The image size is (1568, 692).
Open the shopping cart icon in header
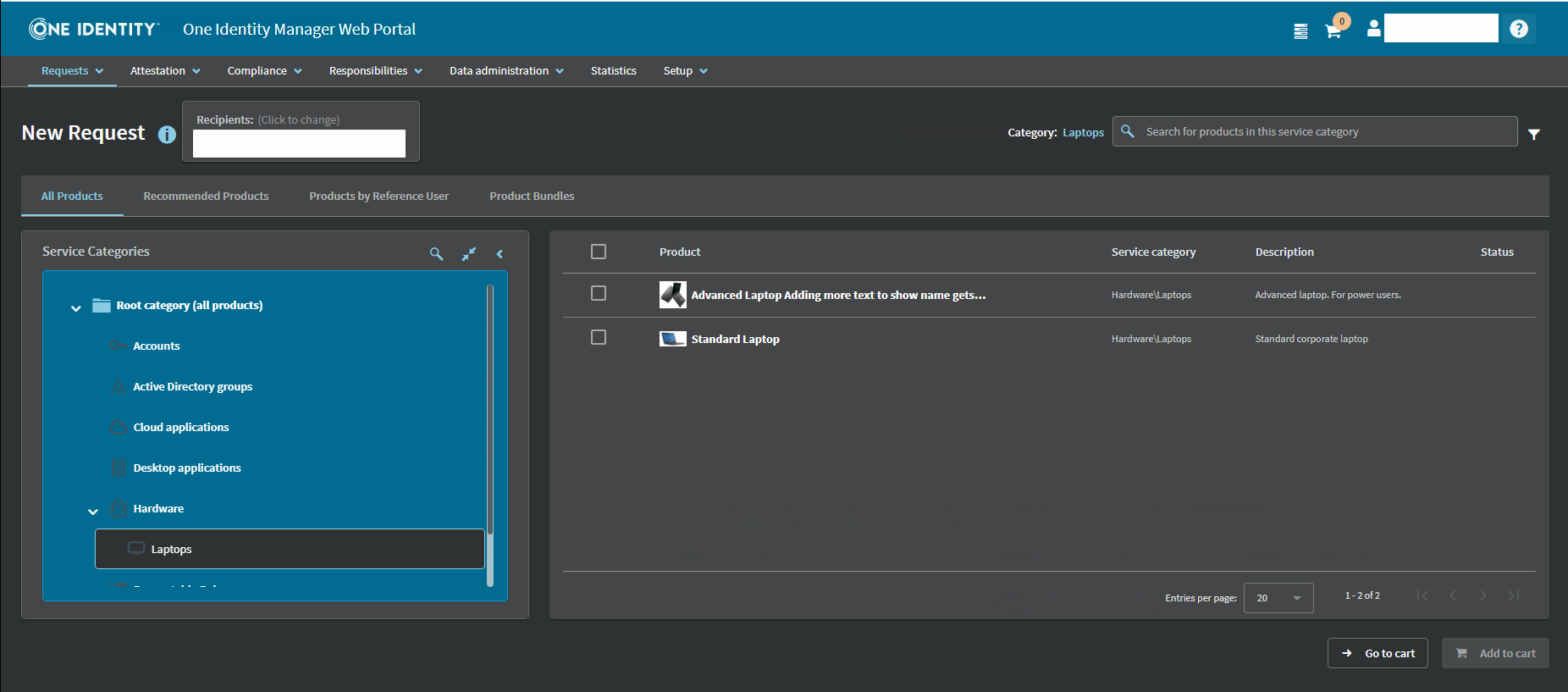(1333, 31)
